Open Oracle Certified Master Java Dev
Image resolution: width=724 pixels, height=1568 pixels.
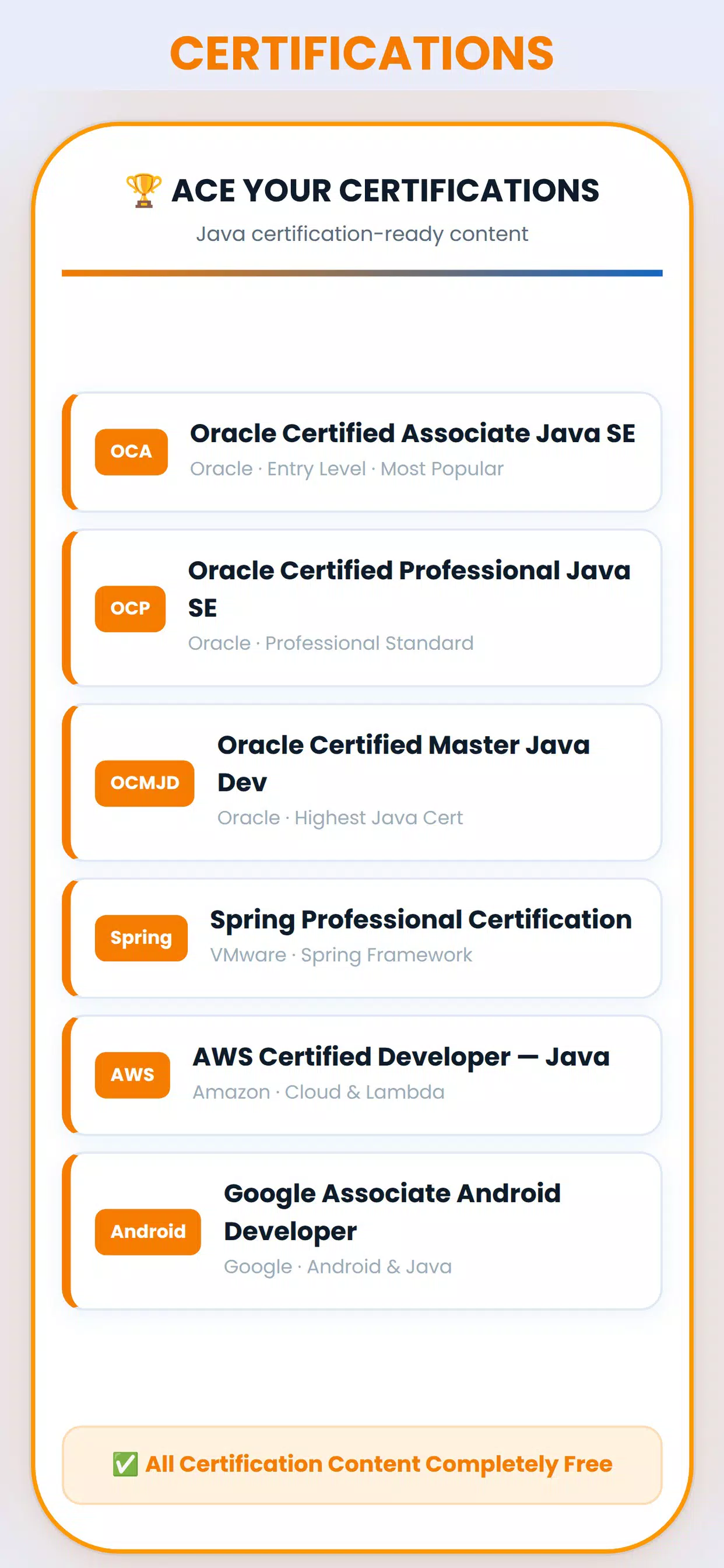(362, 782)
